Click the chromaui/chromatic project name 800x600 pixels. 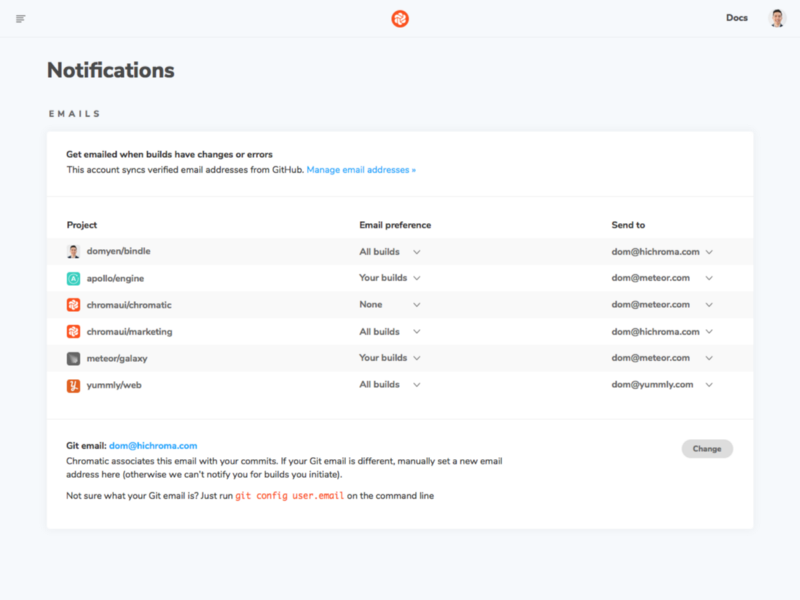[x=129, y=305]
